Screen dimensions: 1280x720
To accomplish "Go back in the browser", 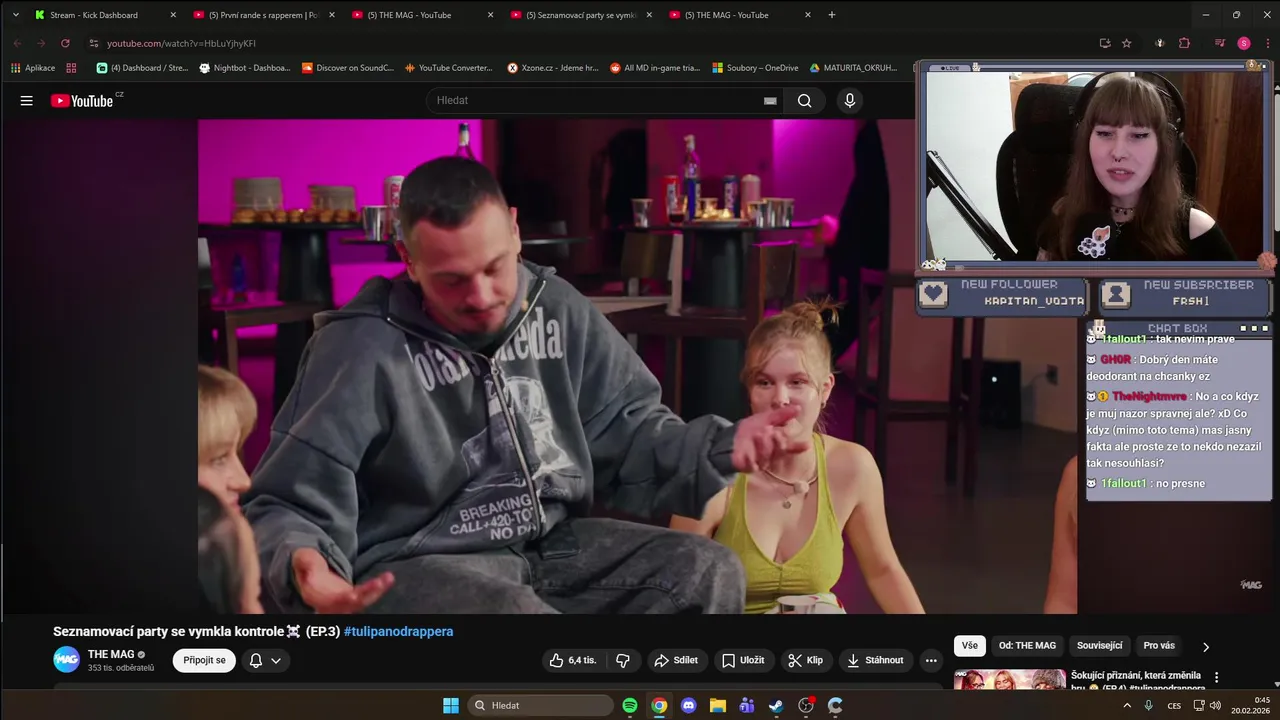I will (x=17, y=43).
